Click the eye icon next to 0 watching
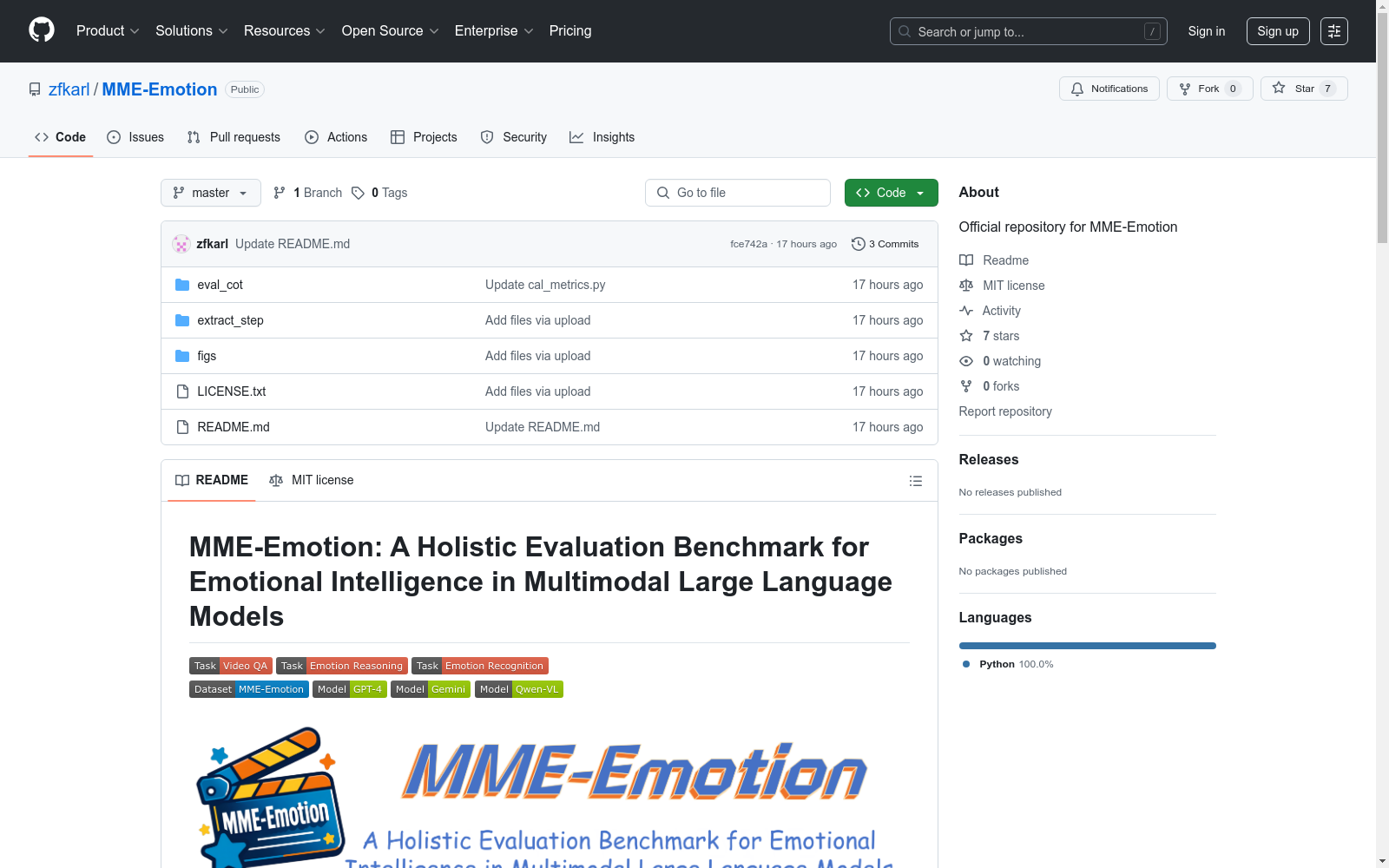Screen dimensions: 1389x868 click(x=966, y=361)
